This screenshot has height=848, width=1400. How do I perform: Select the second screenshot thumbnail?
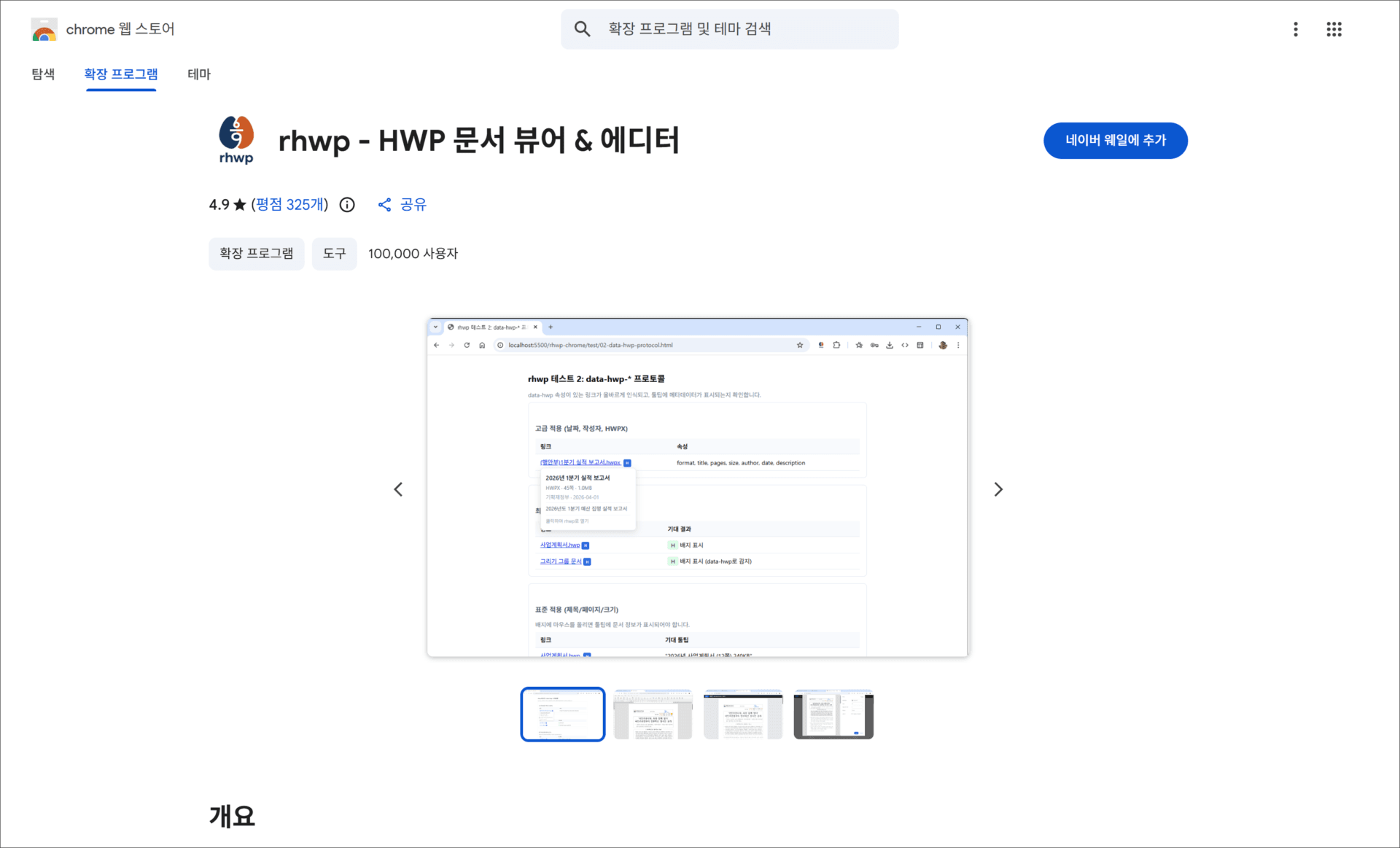point(653,714)
